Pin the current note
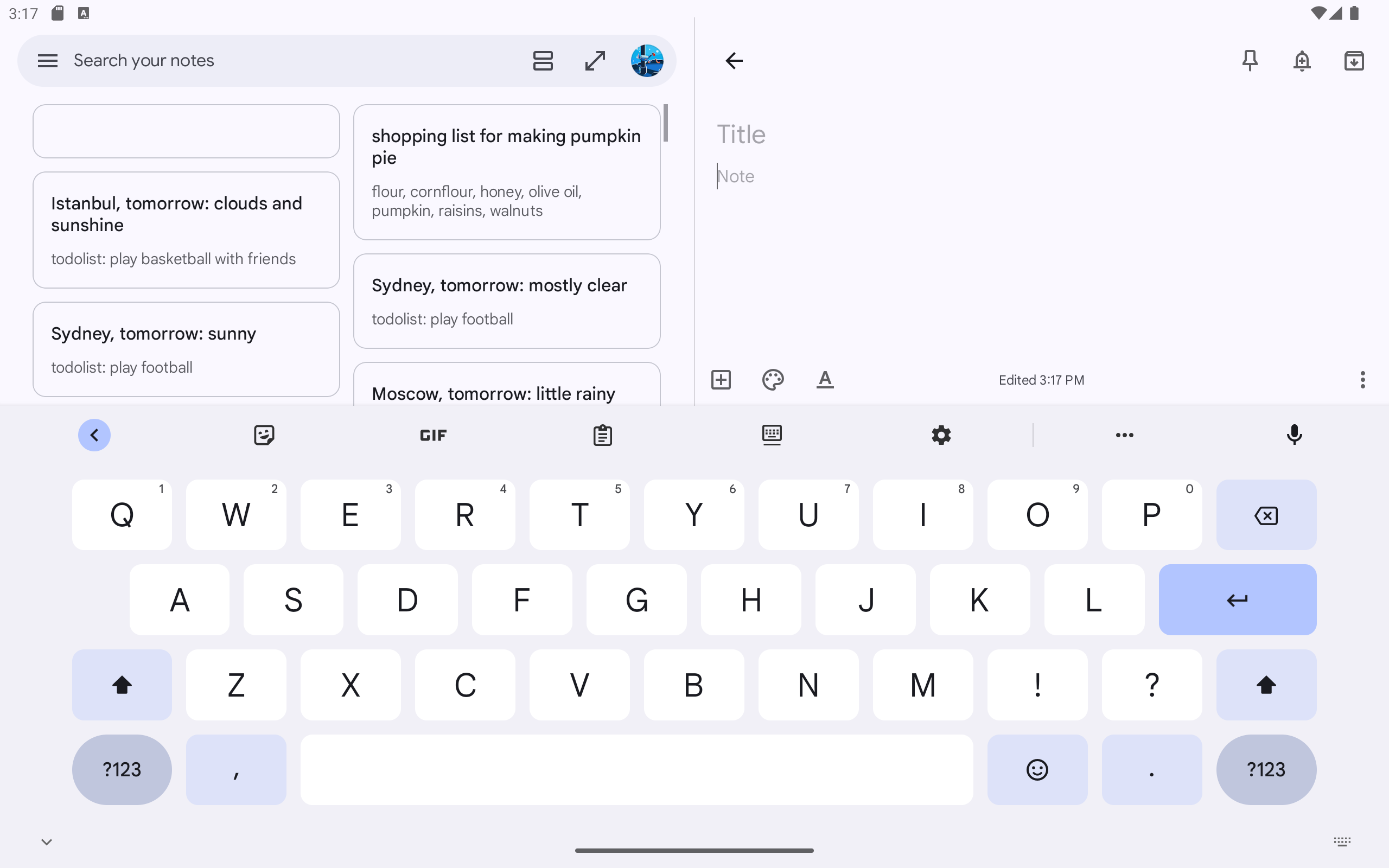This screenshot has height=868, width=1389. [1250, 60]
